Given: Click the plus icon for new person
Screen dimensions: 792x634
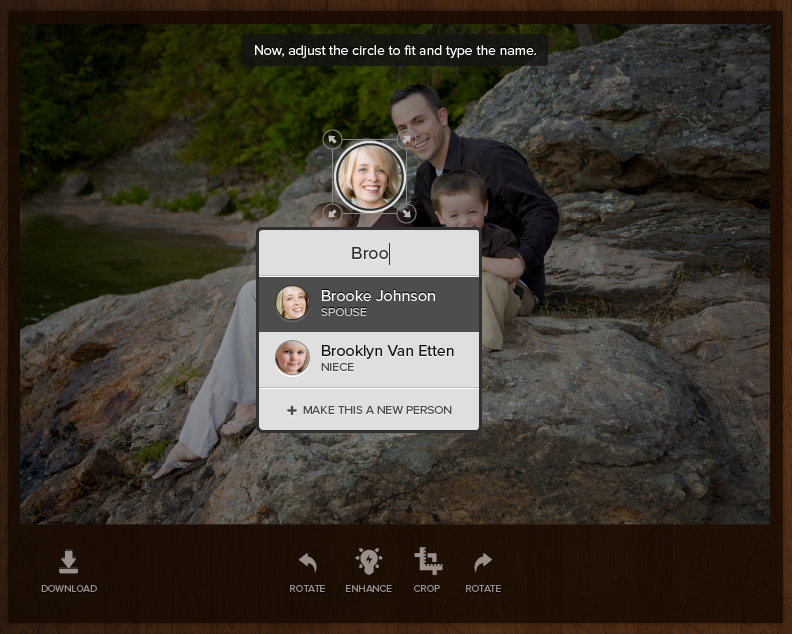Looking at the screenshot, I should click(x=291, y=410).
